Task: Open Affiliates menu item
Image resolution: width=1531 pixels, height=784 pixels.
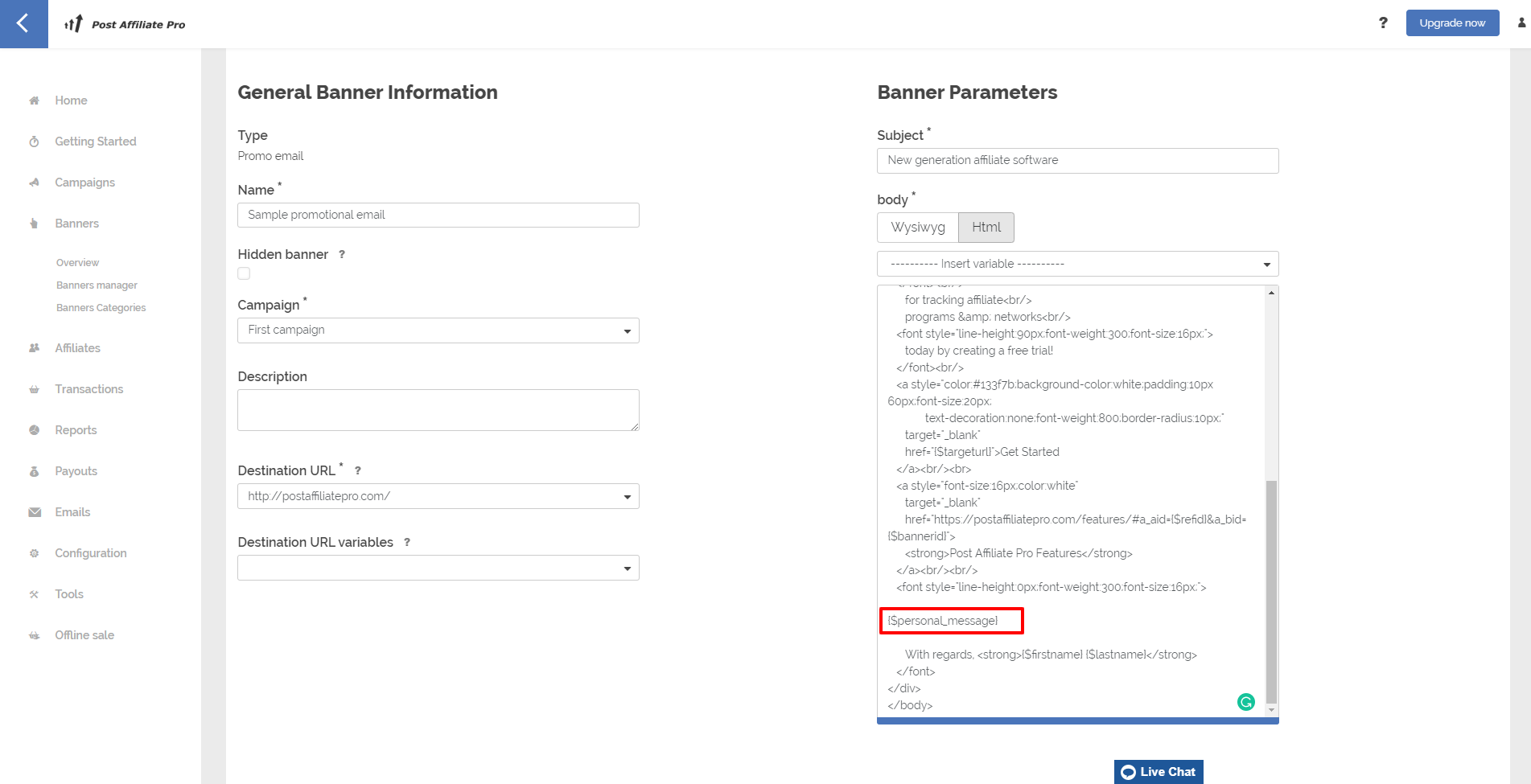Action: pyautogui.click(x=77, y=348)
